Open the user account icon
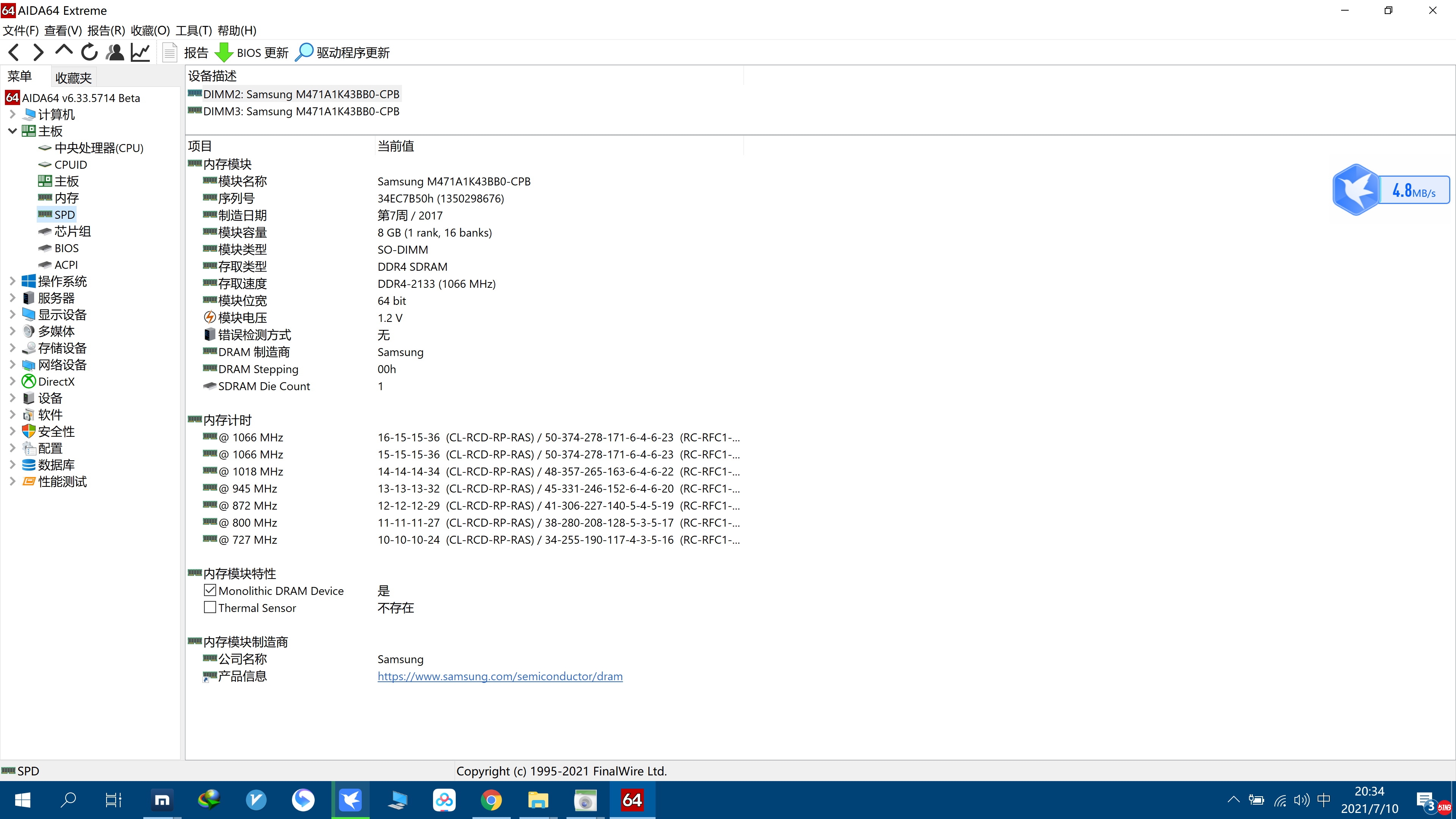 click(x=115, y=53)
